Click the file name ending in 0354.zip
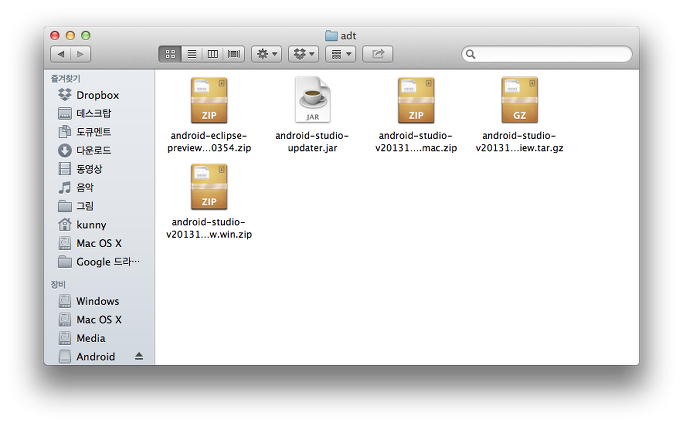The width and height of the screenshot is (683, 426). [209, 142]
